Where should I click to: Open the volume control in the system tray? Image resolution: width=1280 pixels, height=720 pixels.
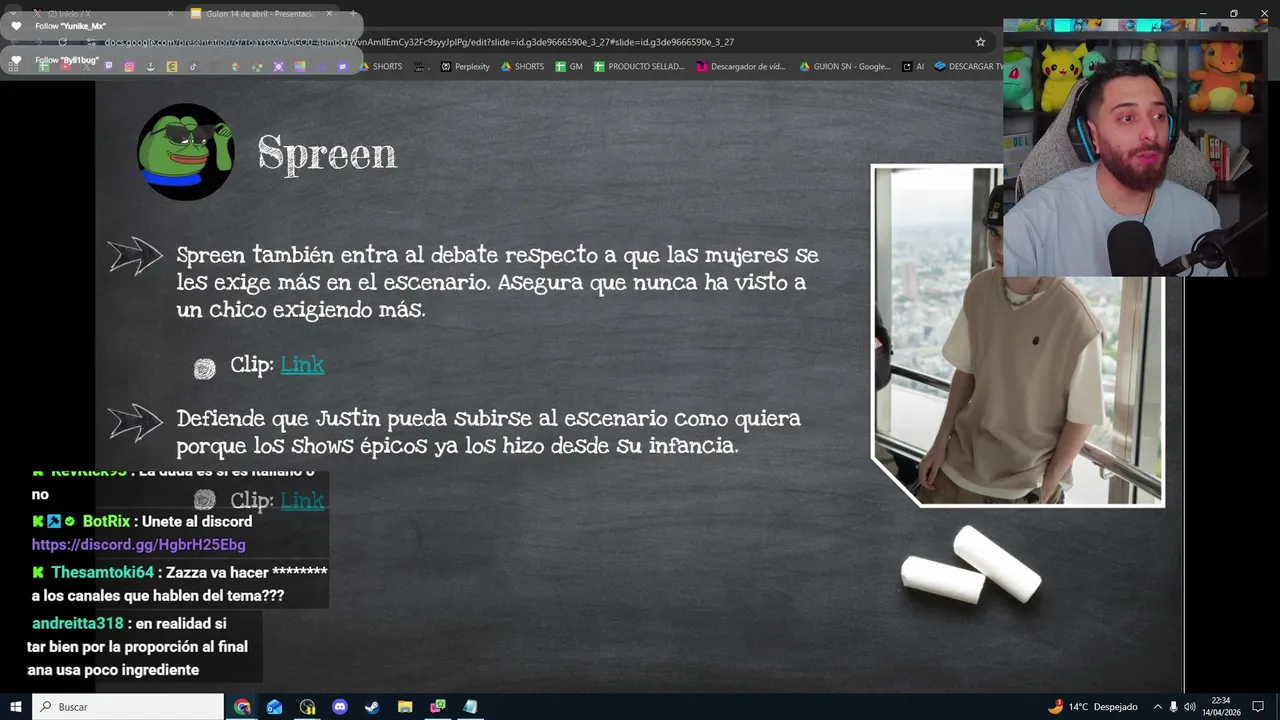(x=1190, y=707)
